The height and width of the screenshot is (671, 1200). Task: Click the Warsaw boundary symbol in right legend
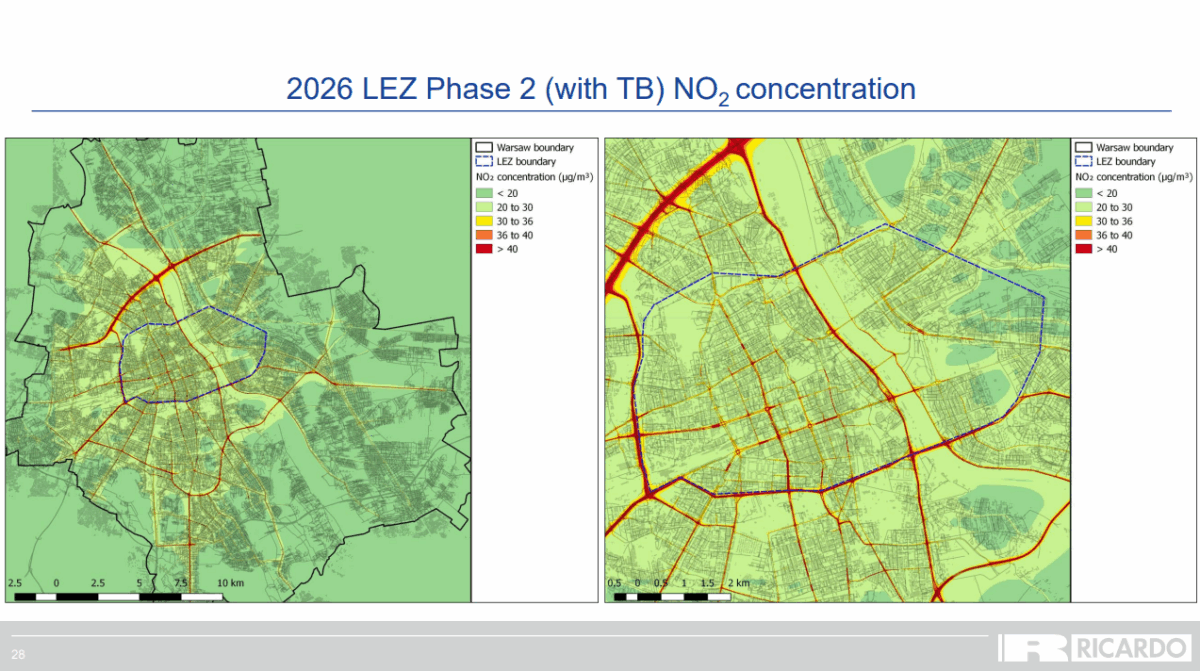tap(1083, 147)
